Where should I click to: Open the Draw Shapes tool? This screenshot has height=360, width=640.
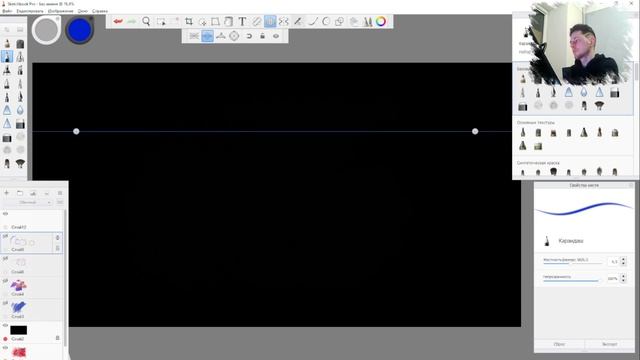tap(339, 21)
